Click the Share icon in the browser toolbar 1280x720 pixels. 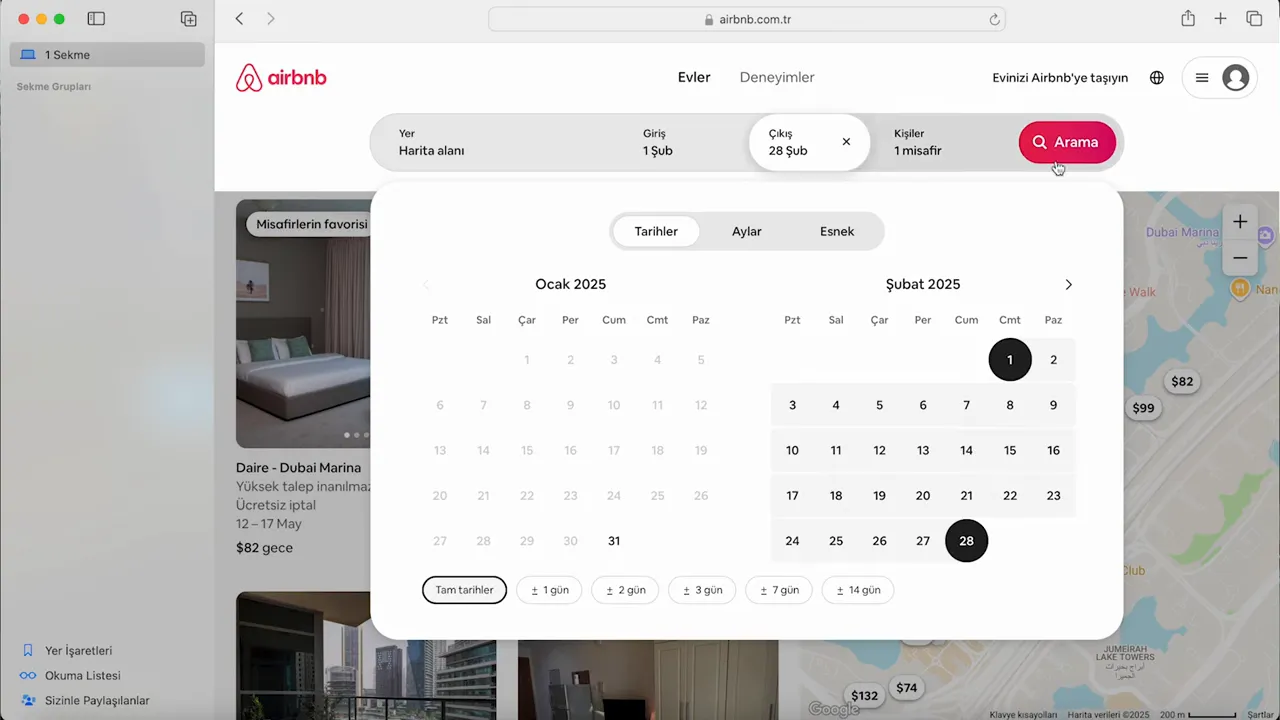(x=1188, y=18)
